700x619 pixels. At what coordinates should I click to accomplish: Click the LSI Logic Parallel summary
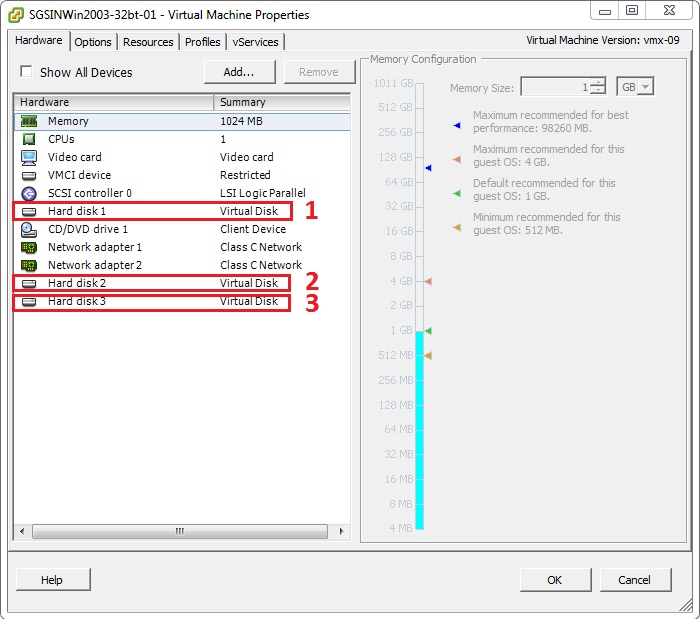pos(263,193)
